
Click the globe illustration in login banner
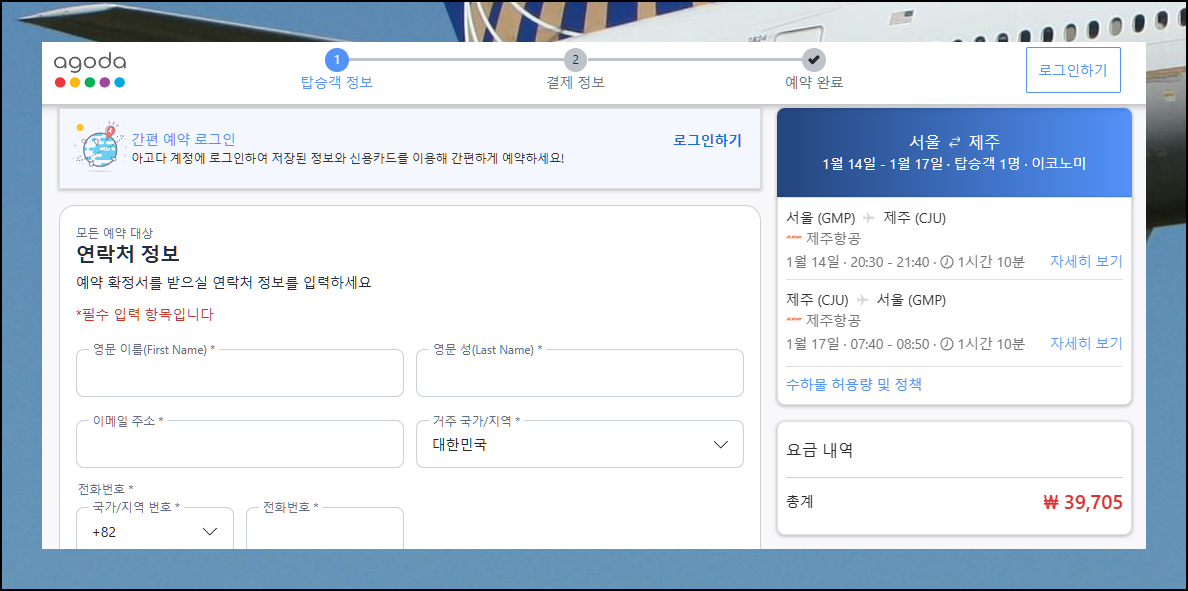point(99,145)
